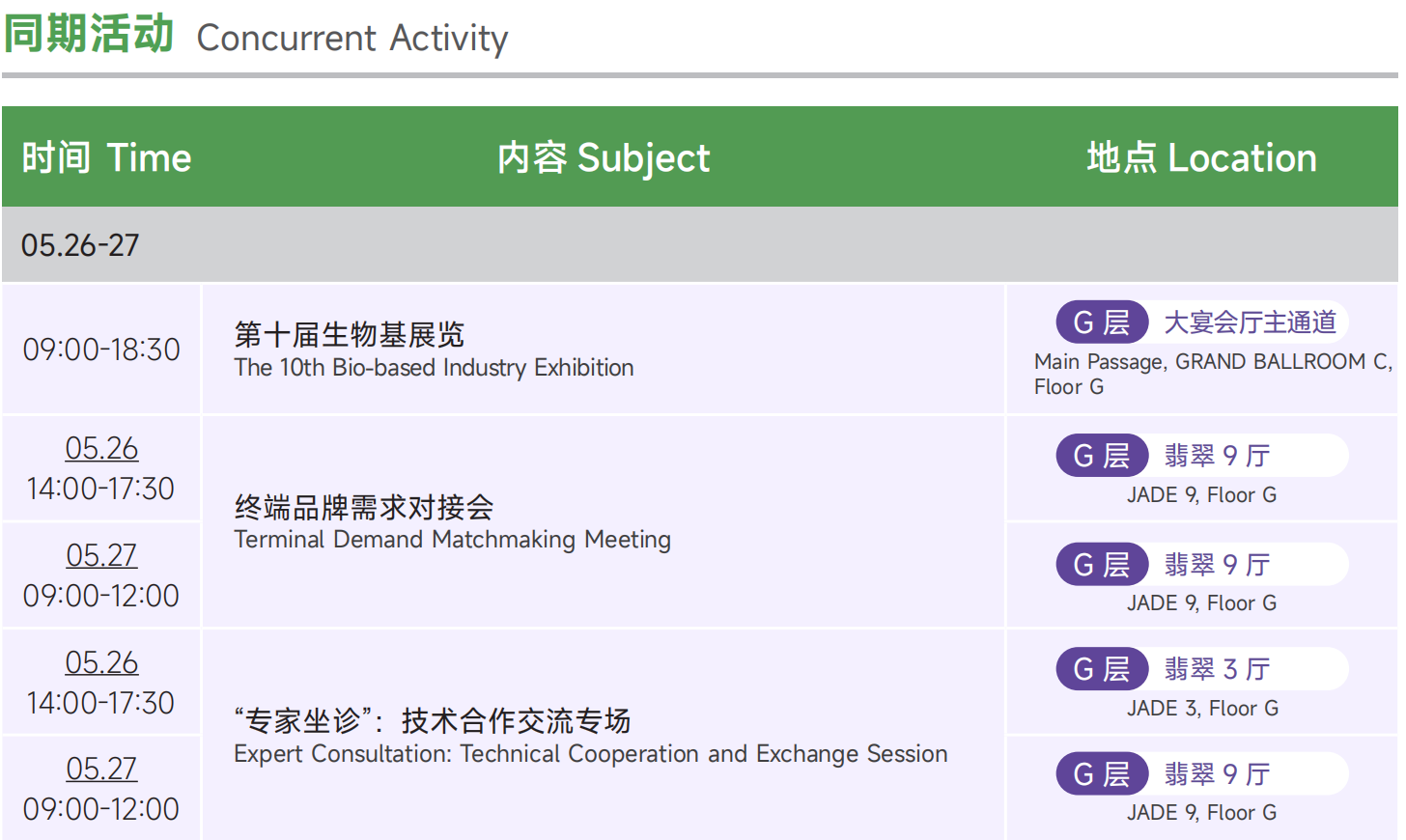Click the green 同期活动 page heading
This screenshot has height=840, width=1406.
89,34
